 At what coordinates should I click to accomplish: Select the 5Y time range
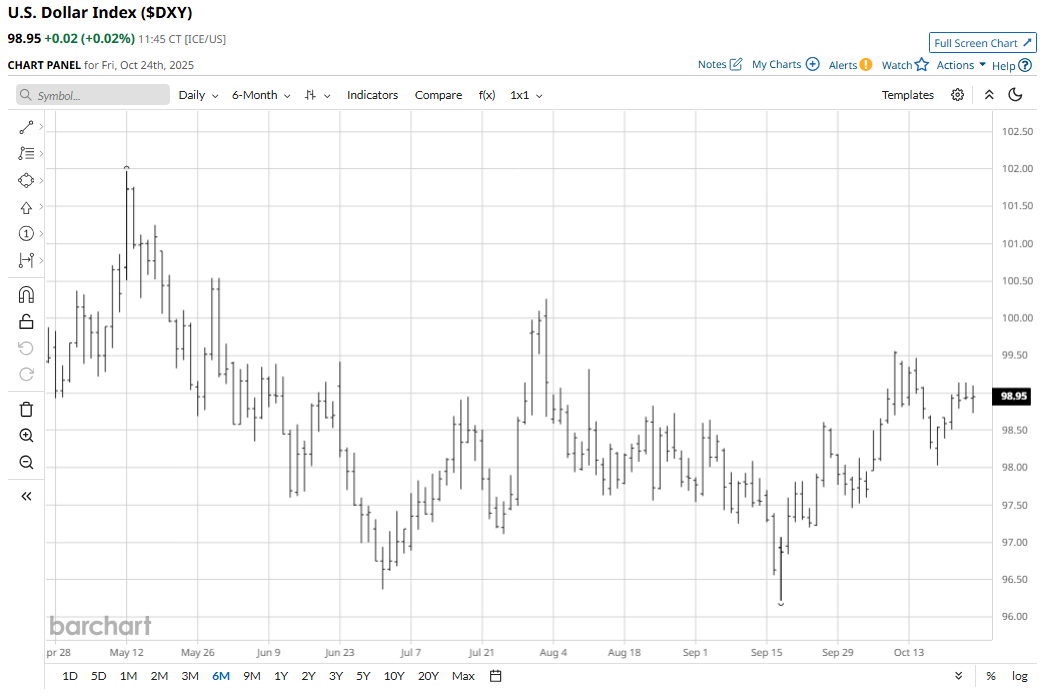tap(363, 676)
